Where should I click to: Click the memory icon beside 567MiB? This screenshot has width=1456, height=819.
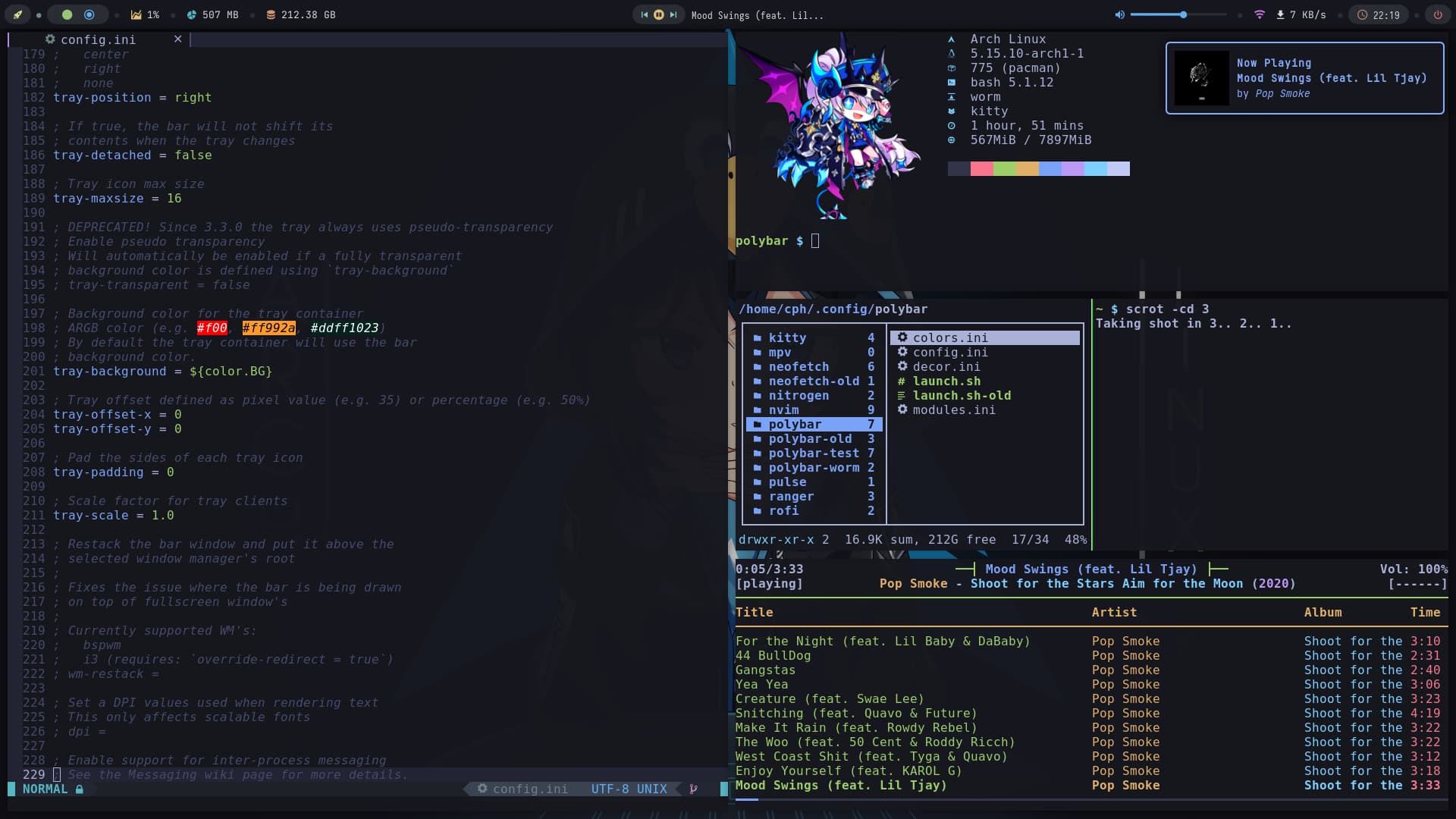coord(951,140)
